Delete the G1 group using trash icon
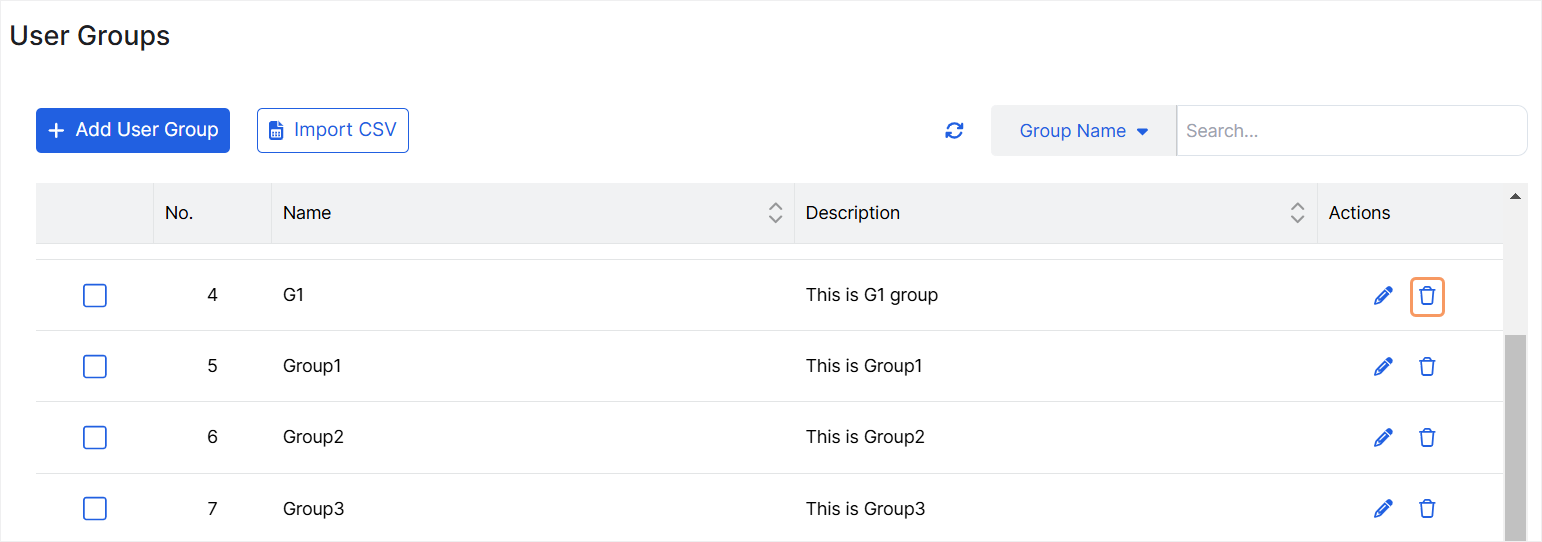Image resolution: width=1542 pixels, height=542 pixels. 1427,296
